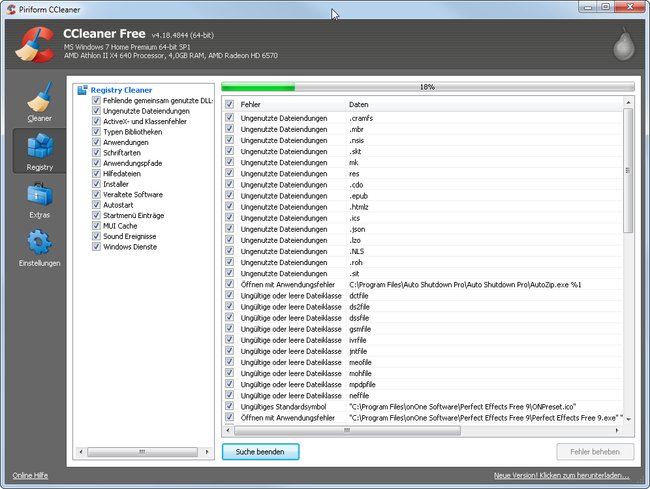Click results horizontal scrollbar thumb

347,430
